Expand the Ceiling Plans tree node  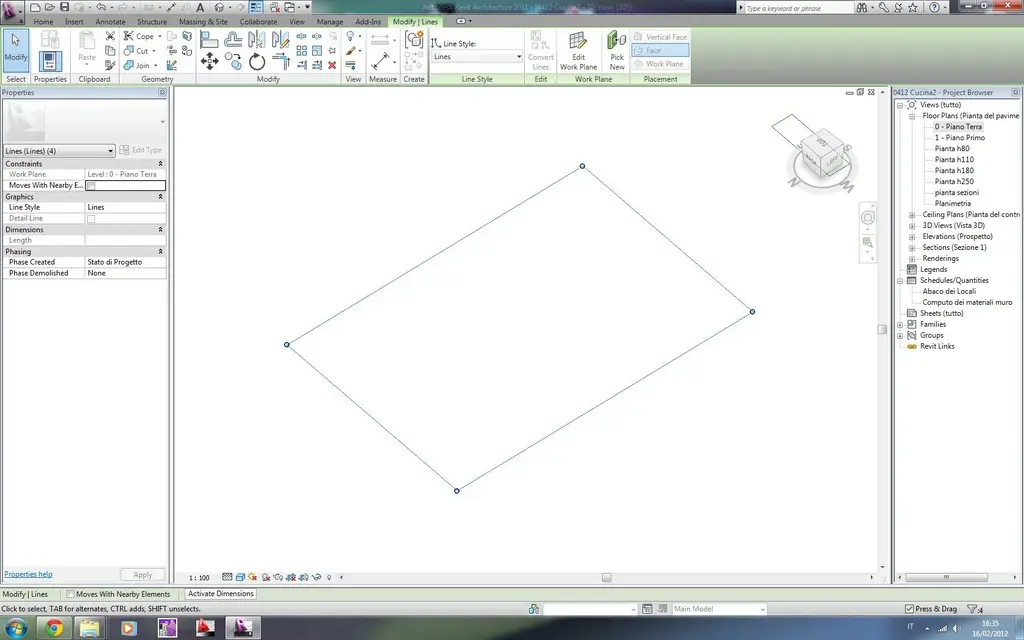pos(912,215)
